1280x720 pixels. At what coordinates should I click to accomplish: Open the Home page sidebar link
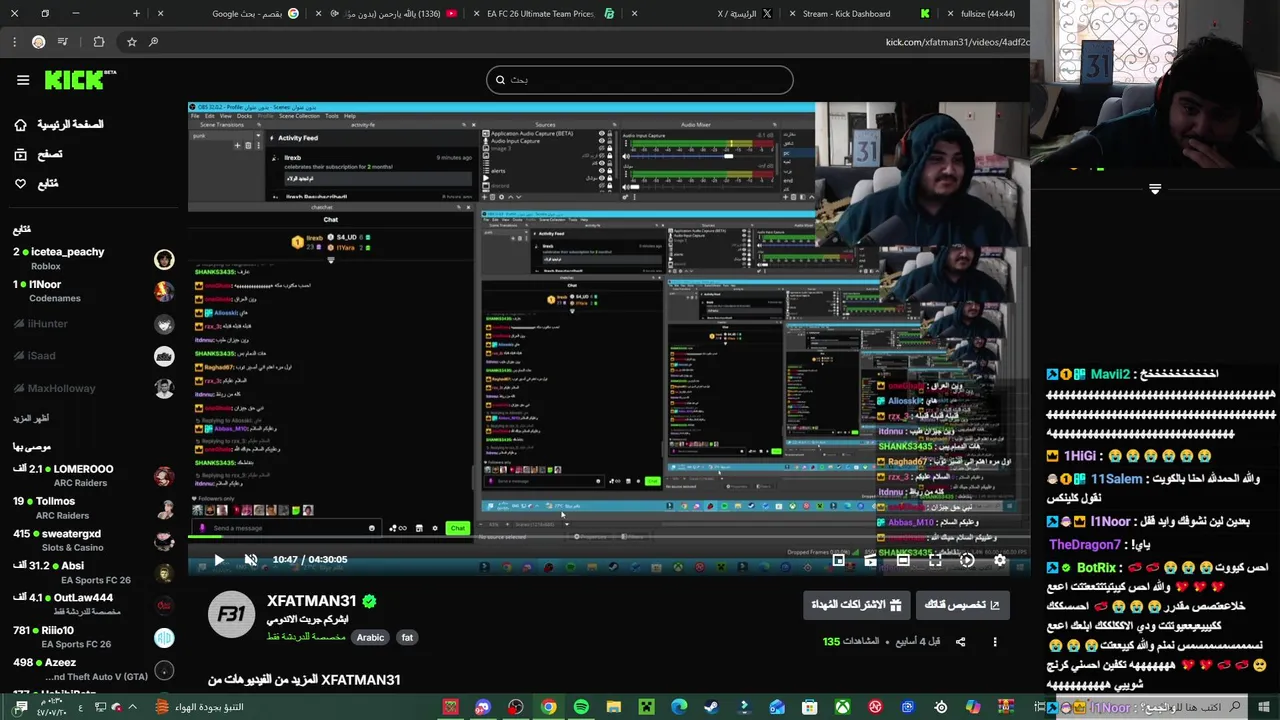click(x=60, y=124)
